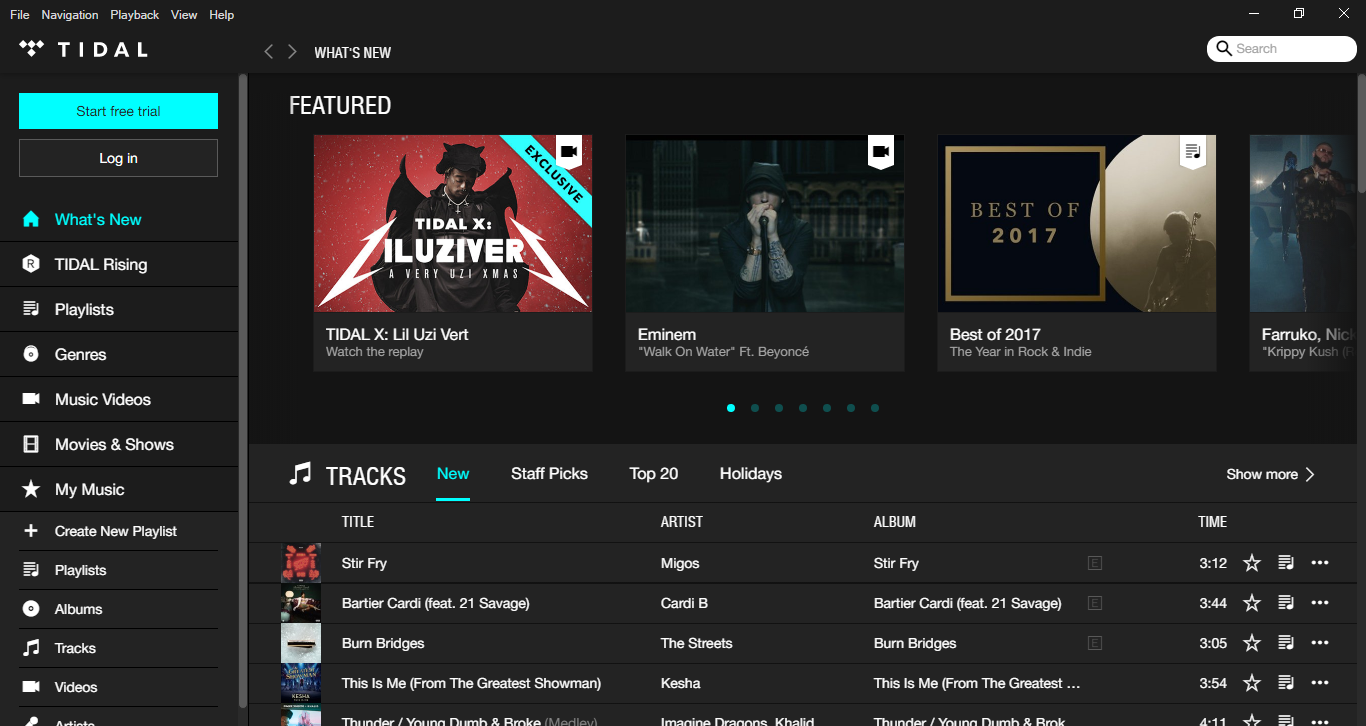Favorite Burn Bridges with the star
The image size is (1366, 726).
[x=1252, y=643]
